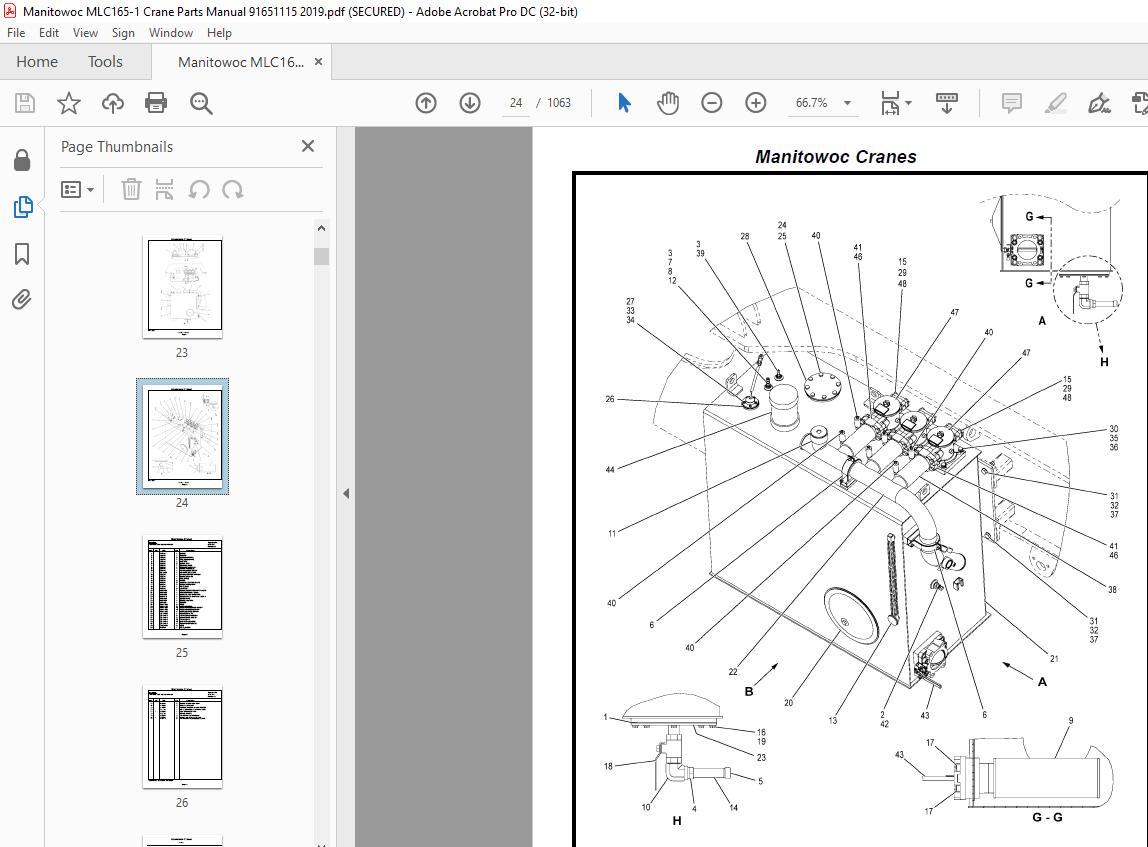Close the Manitowoc document tab
1148x847 pixels.
click(x=318, y=61)
